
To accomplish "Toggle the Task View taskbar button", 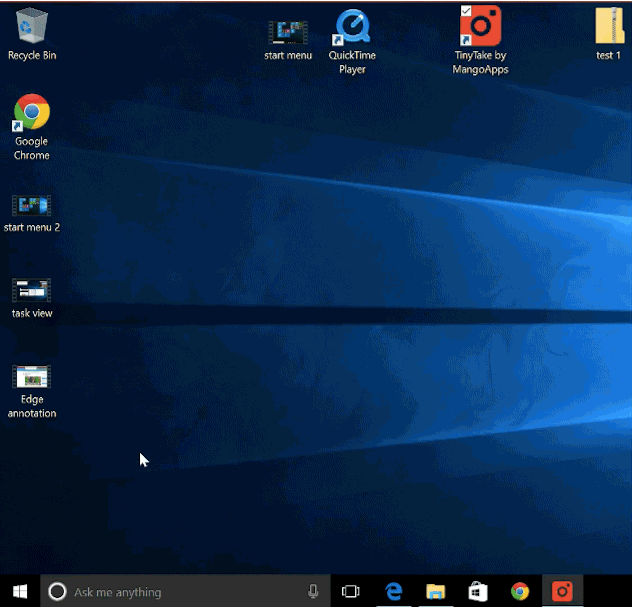I will point(350,591).
